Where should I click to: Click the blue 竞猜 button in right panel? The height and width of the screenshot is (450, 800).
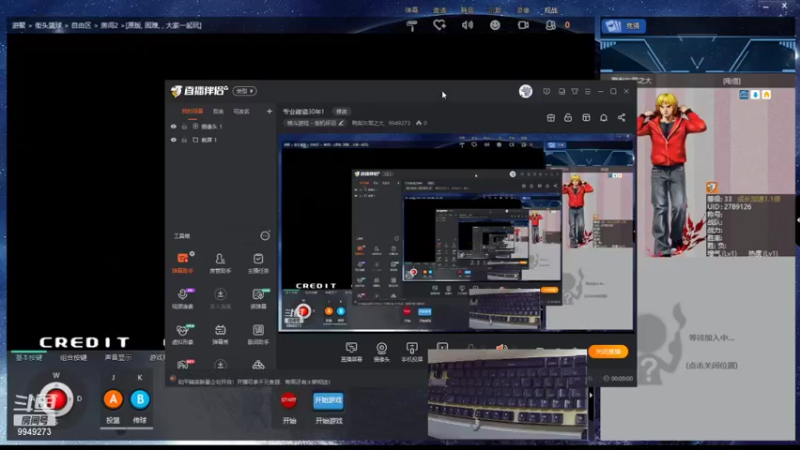[x=623, y=26]
